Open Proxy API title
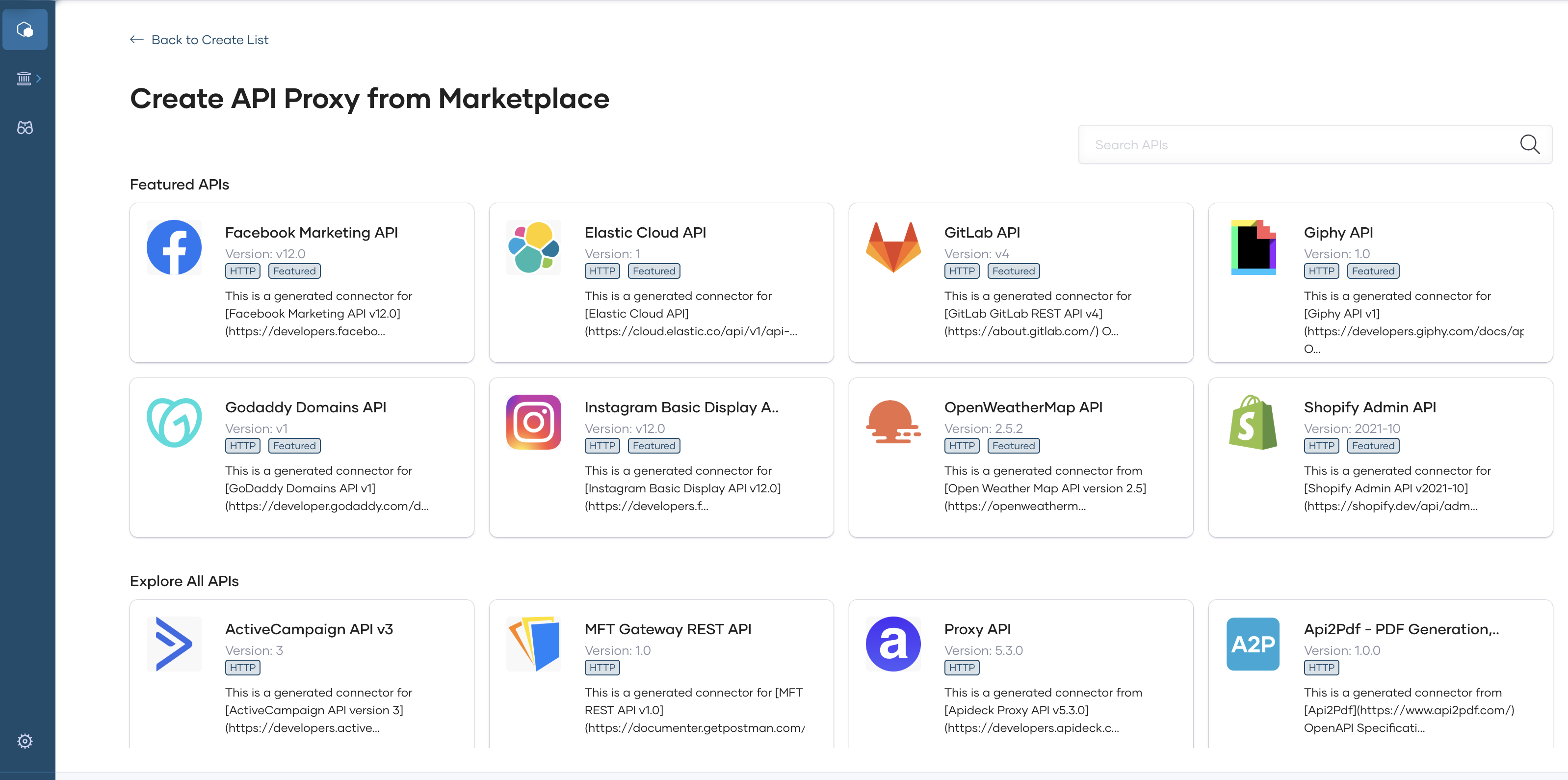 [x=977, y=629]
